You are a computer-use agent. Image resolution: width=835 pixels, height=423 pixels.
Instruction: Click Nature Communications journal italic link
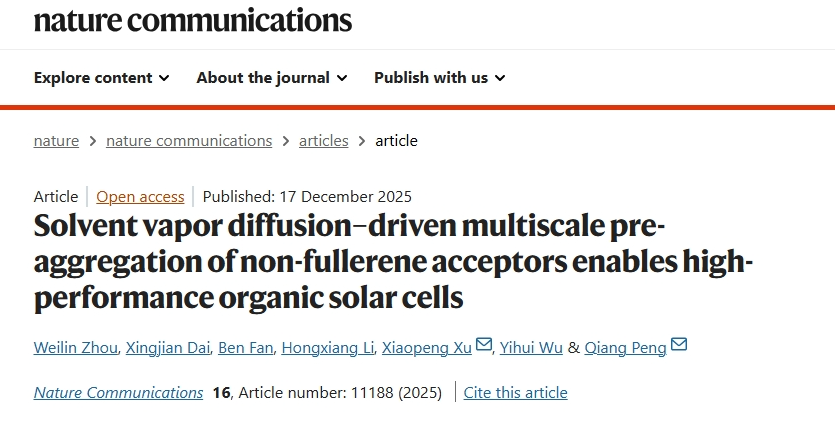click(x=118, y=393)
